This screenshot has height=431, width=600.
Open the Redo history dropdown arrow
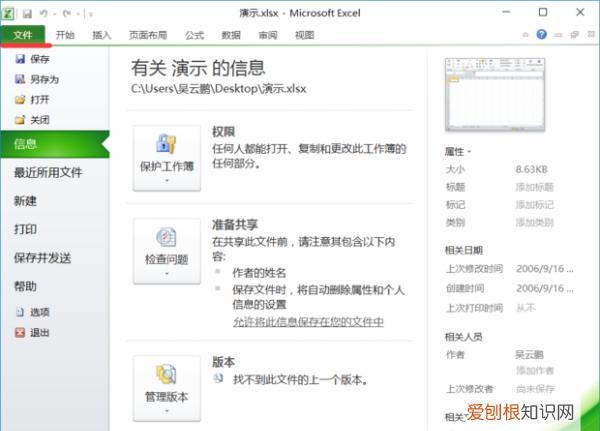tap(78, 15)
